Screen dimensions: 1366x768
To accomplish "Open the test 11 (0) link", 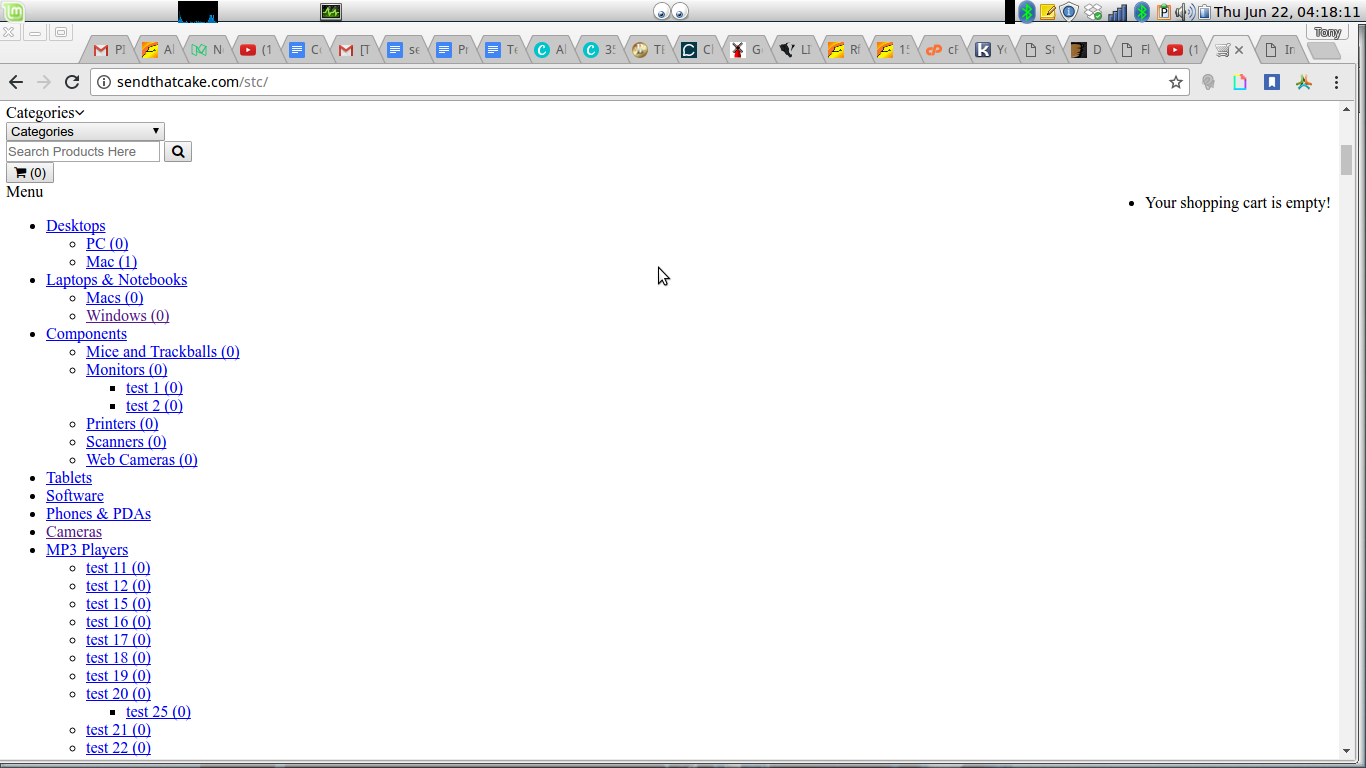I will (118, 567).
